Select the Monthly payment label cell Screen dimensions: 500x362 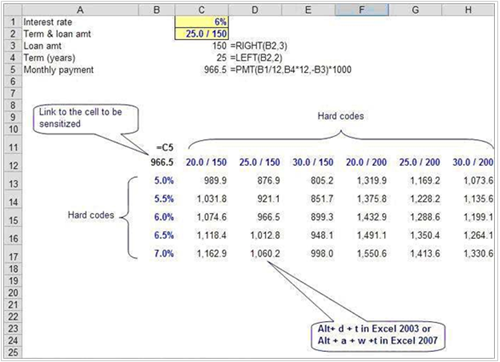click(58, 70)
